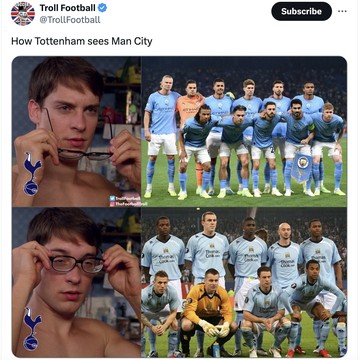Image resolution: width=360 pixels, height=360 pixels.
Task: Open the bottom-right Thomas Cook era squad photo
Action: [244, 282]
